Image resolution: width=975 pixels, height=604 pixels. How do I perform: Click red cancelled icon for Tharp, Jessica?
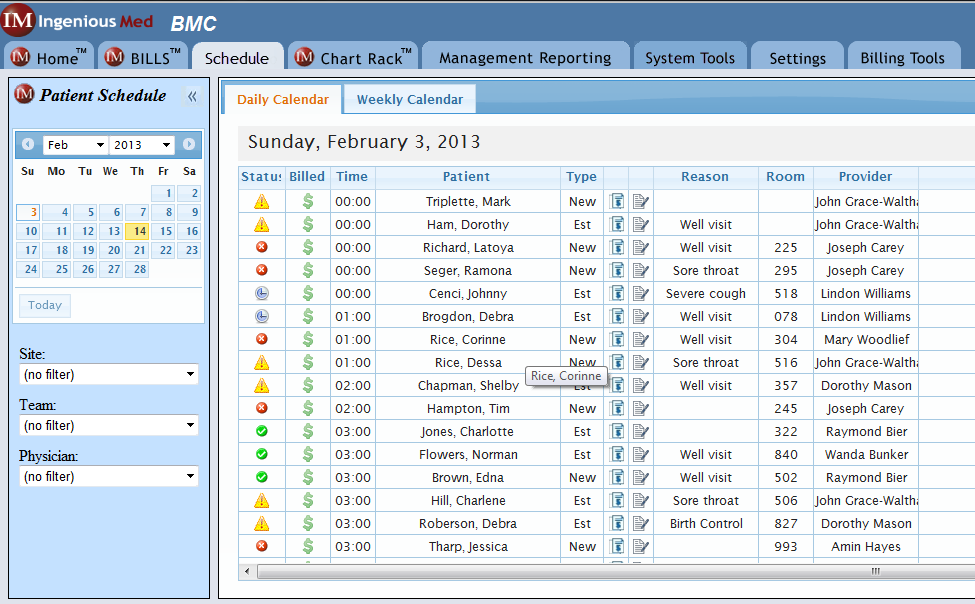click(x=262, y=546)
